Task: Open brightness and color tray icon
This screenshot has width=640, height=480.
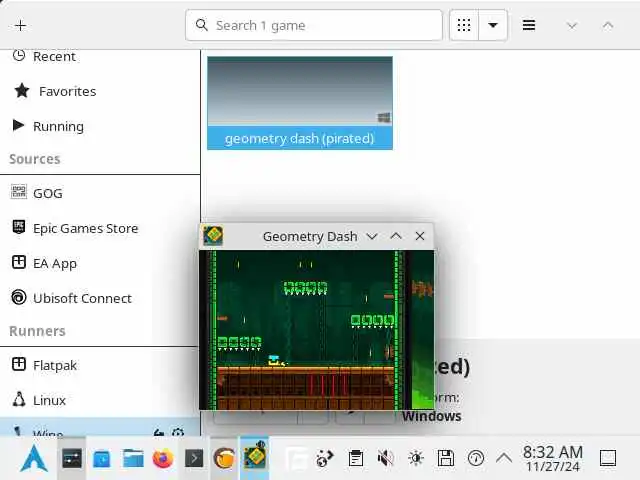Action: pos(416,458)
